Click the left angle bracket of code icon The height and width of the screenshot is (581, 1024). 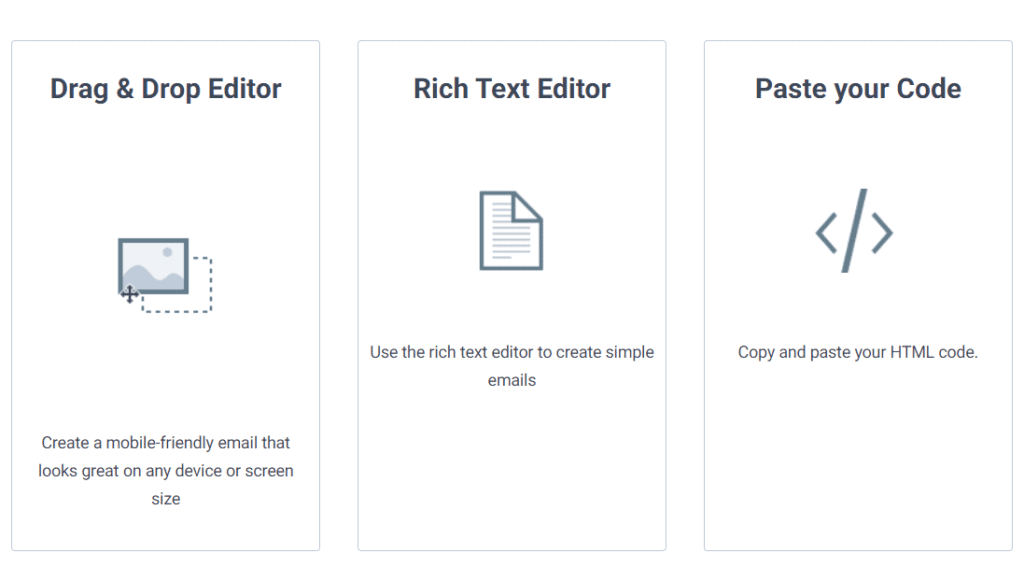coord(826,233)
